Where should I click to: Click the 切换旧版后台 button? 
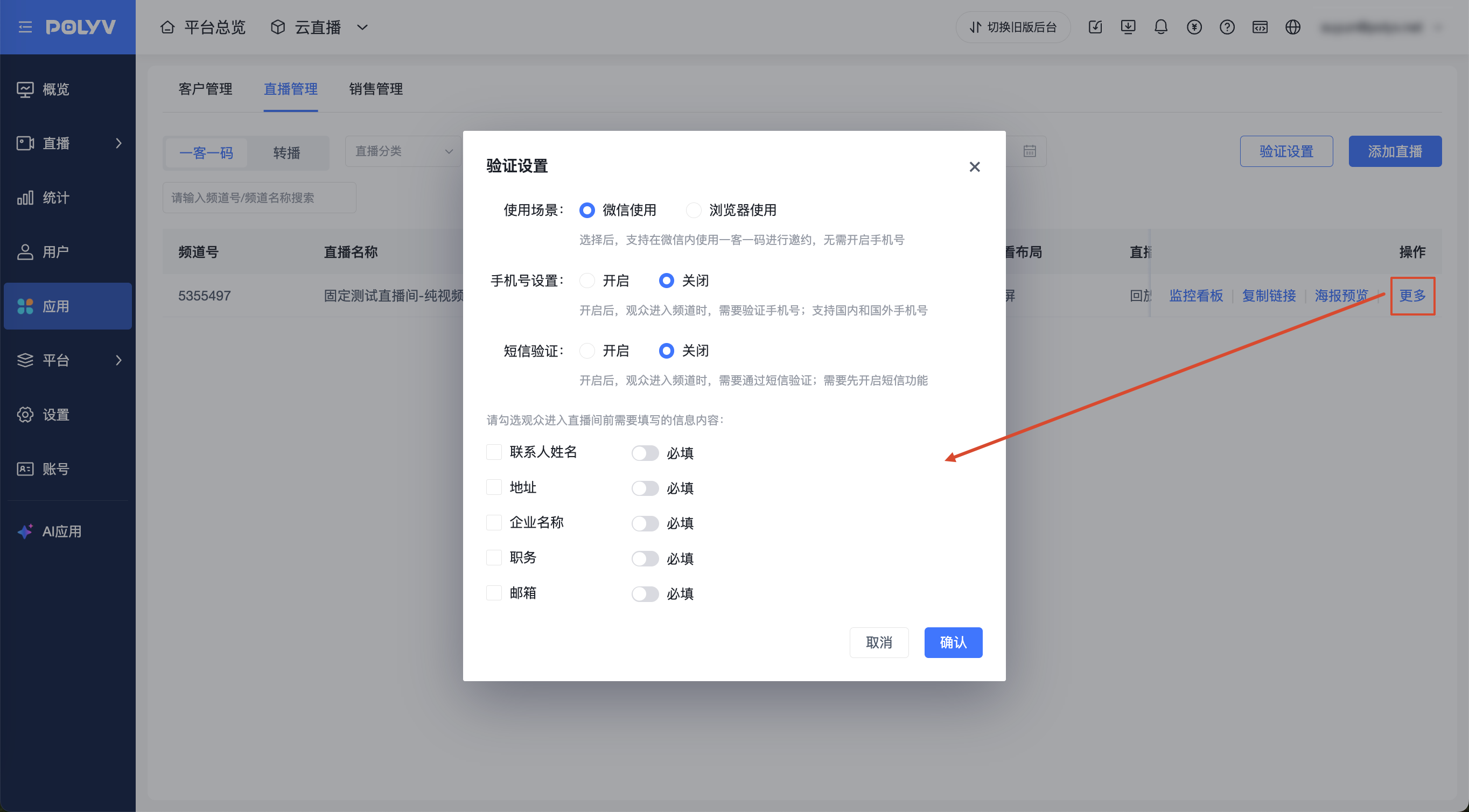click(1013, 27)
